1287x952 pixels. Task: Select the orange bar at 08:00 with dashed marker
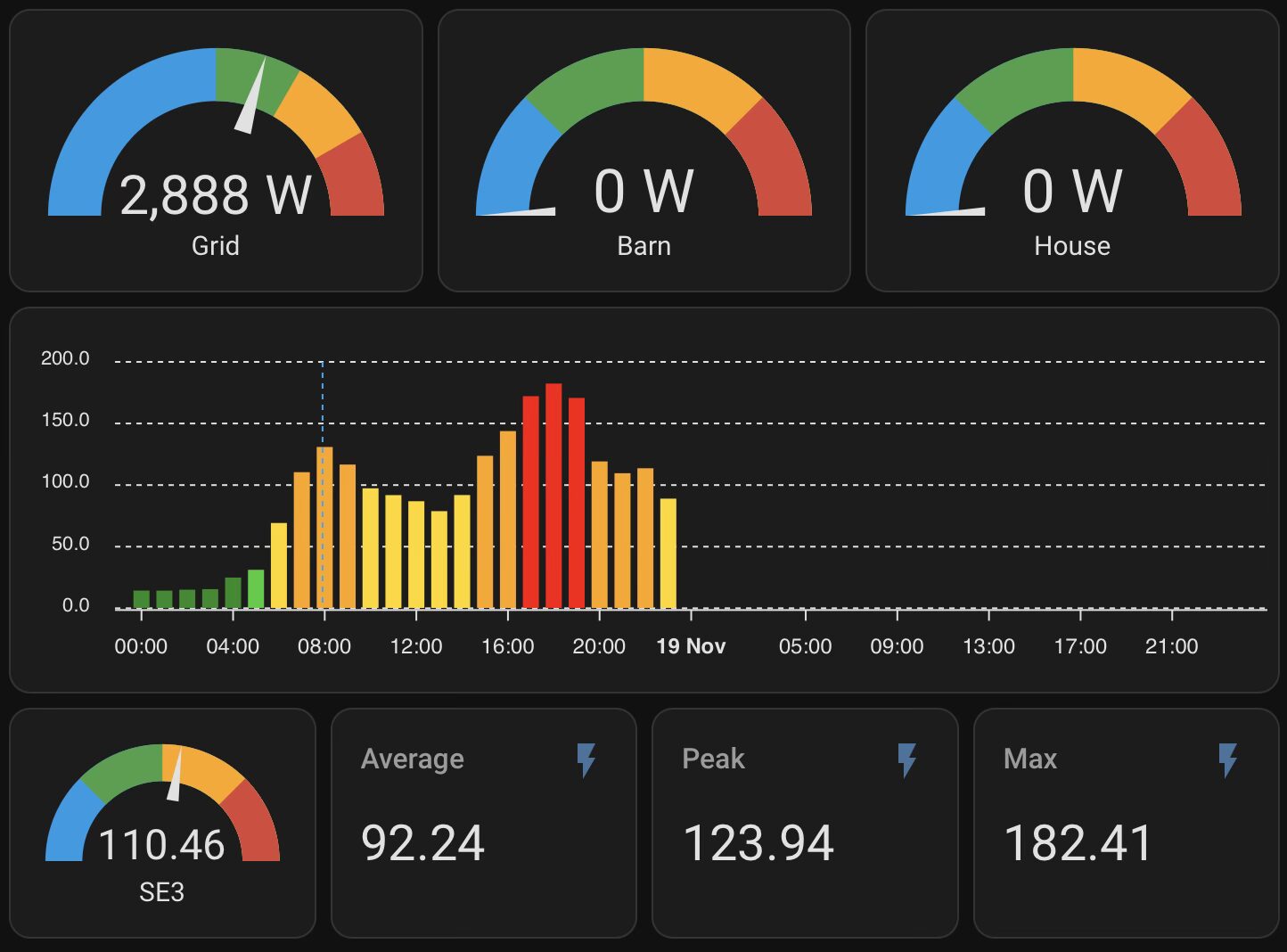(324, 528)
